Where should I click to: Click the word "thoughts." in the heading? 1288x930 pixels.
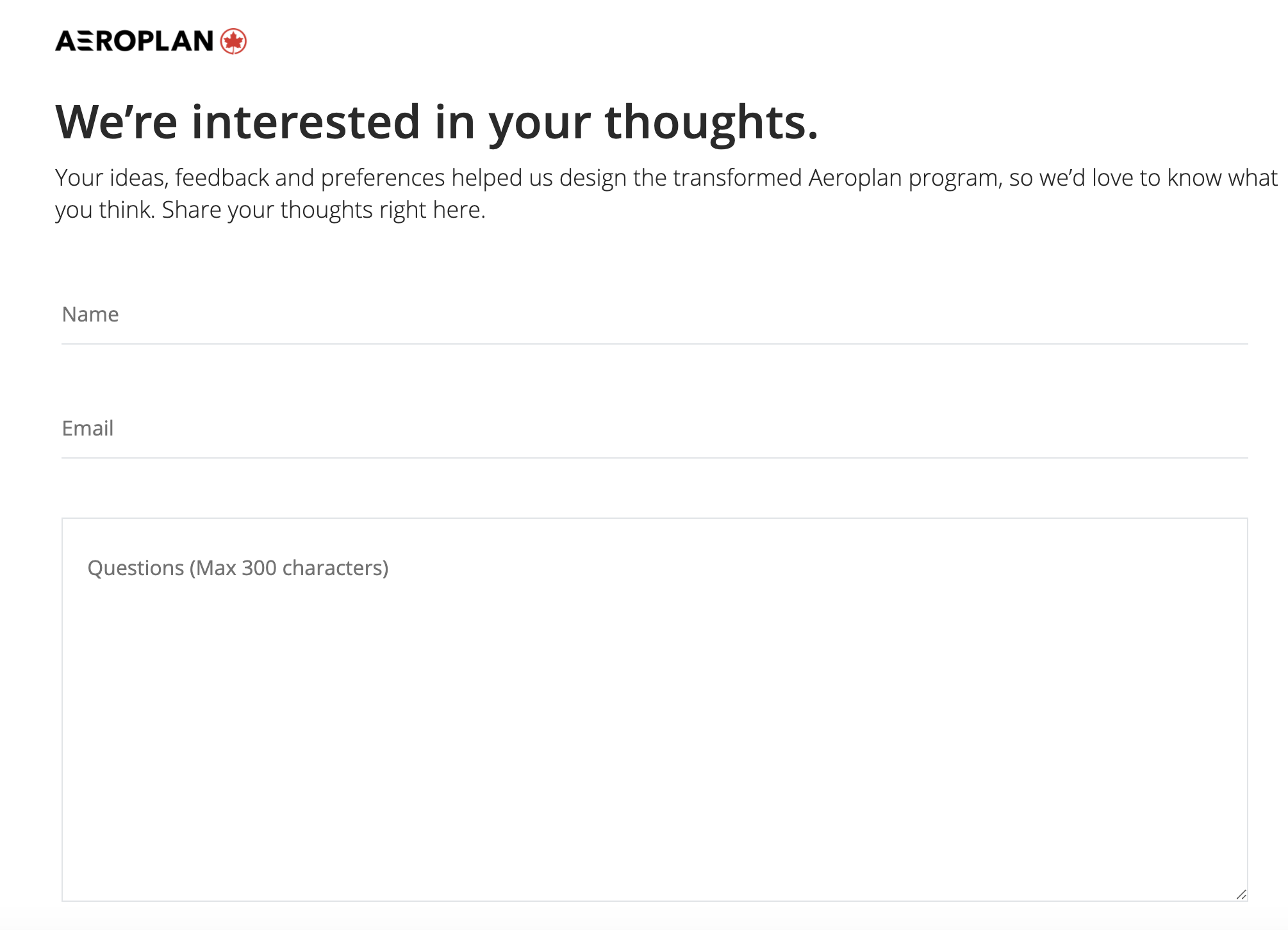[711, 122]
